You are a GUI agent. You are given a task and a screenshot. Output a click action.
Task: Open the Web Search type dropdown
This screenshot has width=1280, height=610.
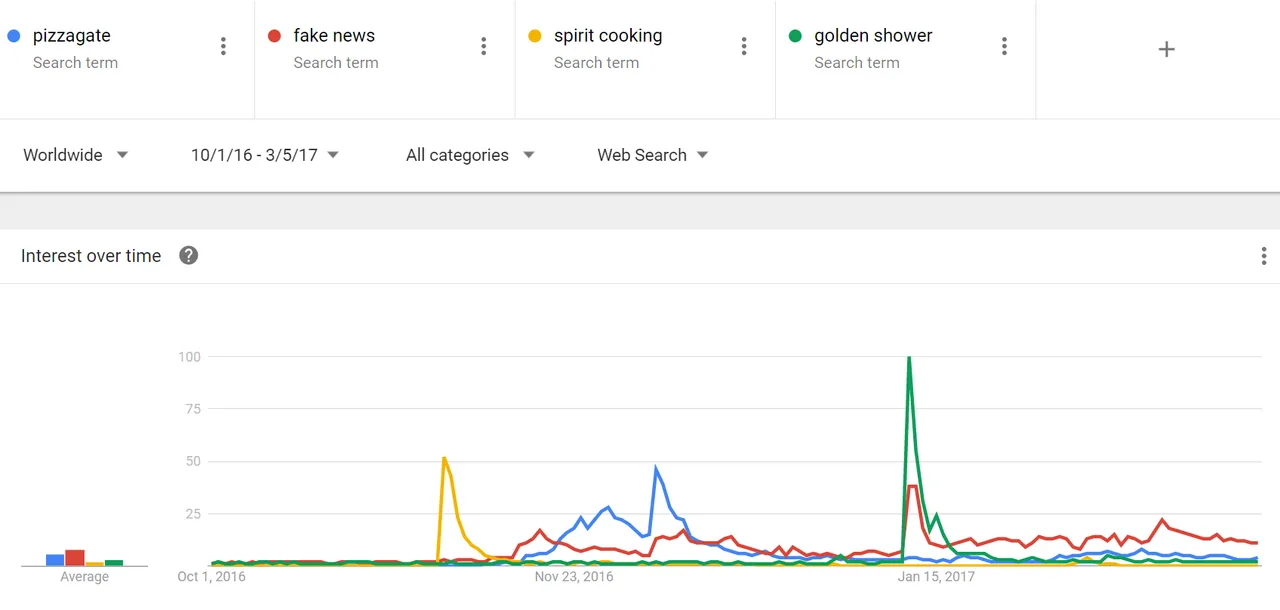(x=653, y=155)
